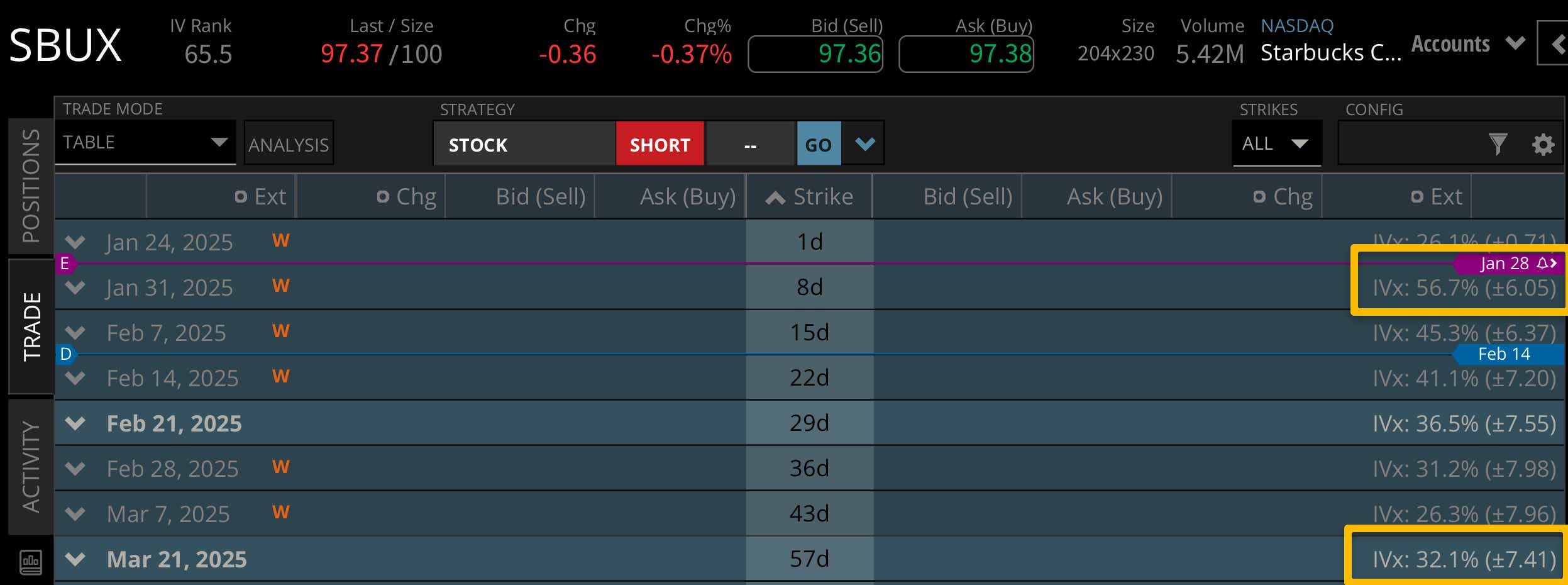This screenshot has height=585, width=1568.
Task: Expand the Mar 21, 2025 expiration row
Action: 75,558
